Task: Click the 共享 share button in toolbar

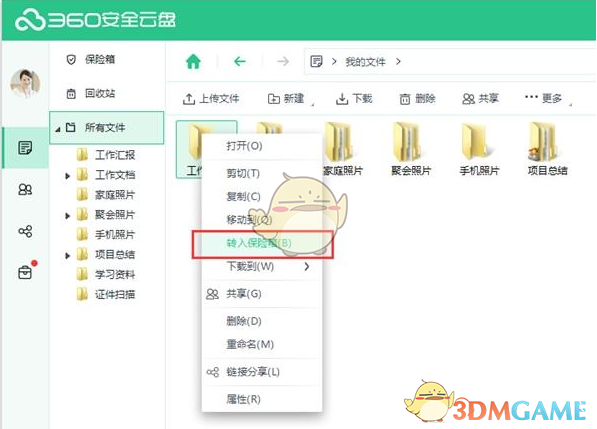Action: (480, 99)
